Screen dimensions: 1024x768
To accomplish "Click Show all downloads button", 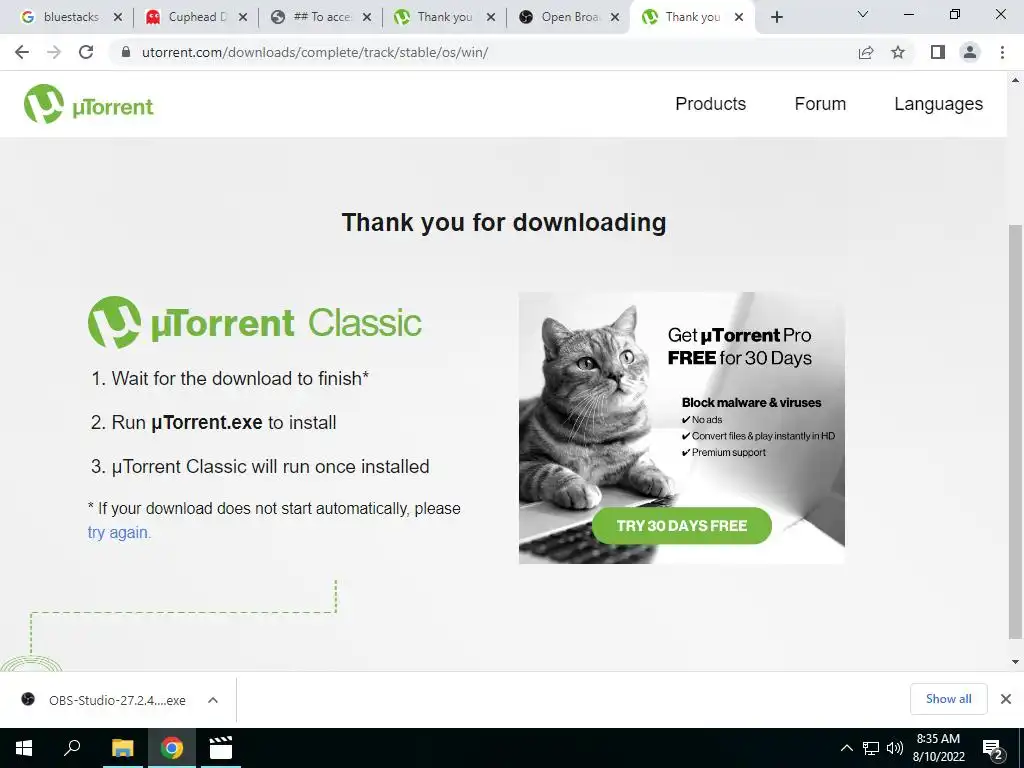I will click(x=948, y=699).
